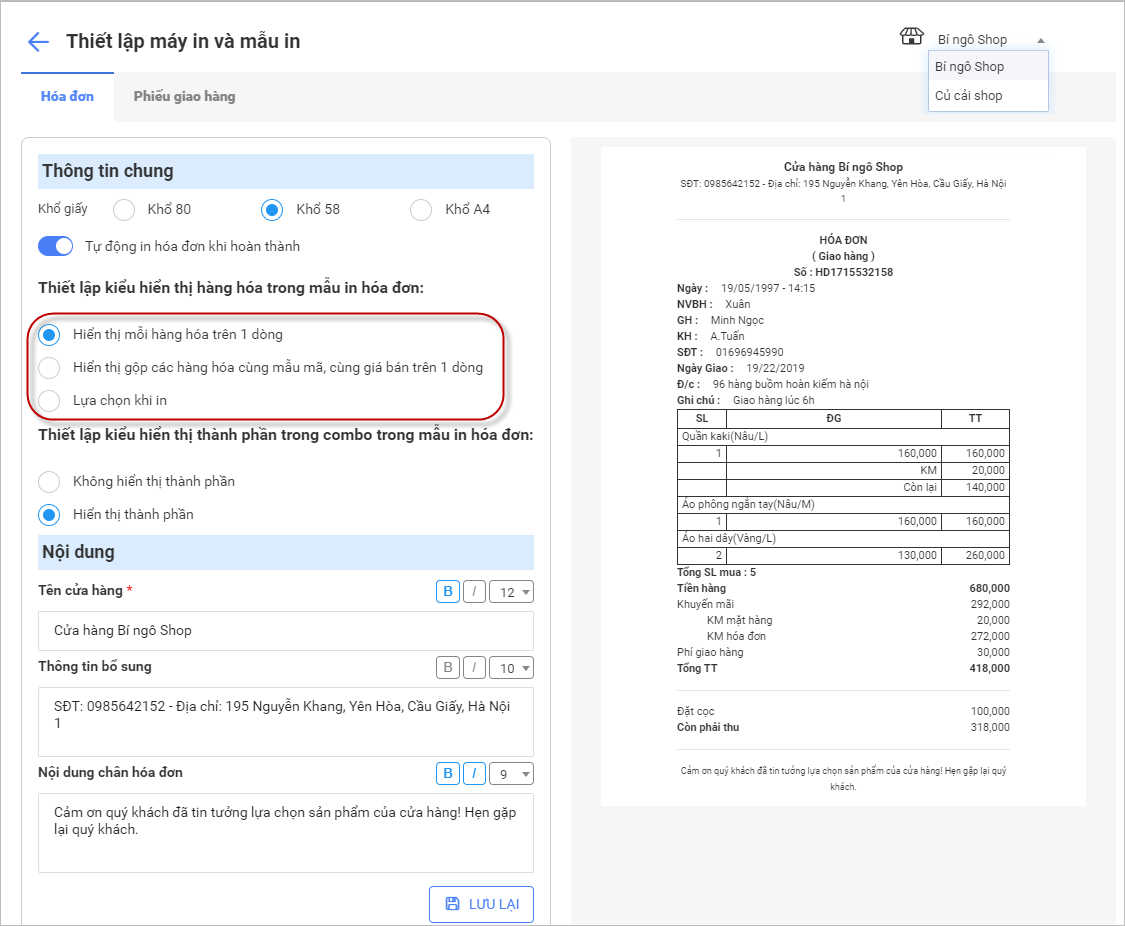This screenshot has width=1125, height=926.
Task: Click invoice number HD1715532158 in preview
Action: 854,272
